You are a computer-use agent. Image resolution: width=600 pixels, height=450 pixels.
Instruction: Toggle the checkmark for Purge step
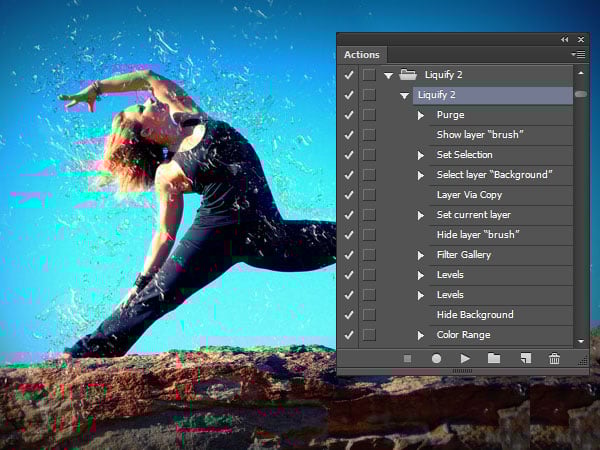click(348, 115)
